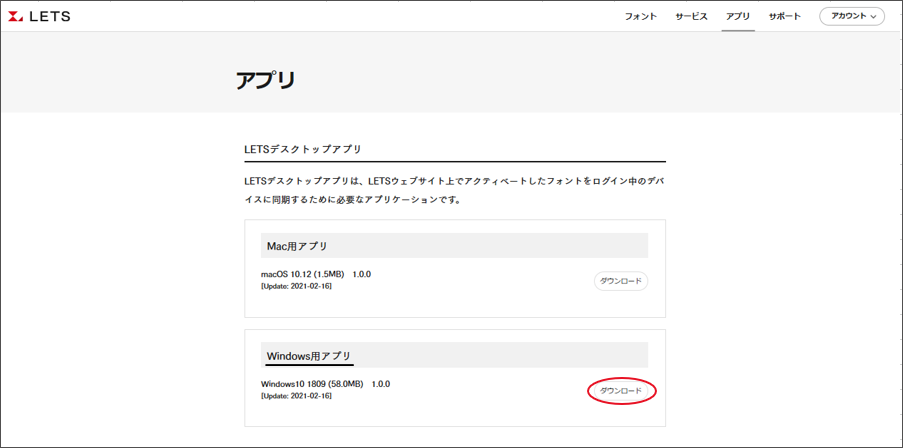The width and height of the screenshot is (903, 448).
Task: Click the chevron arrow inside アカウント button
Action: 874,17
